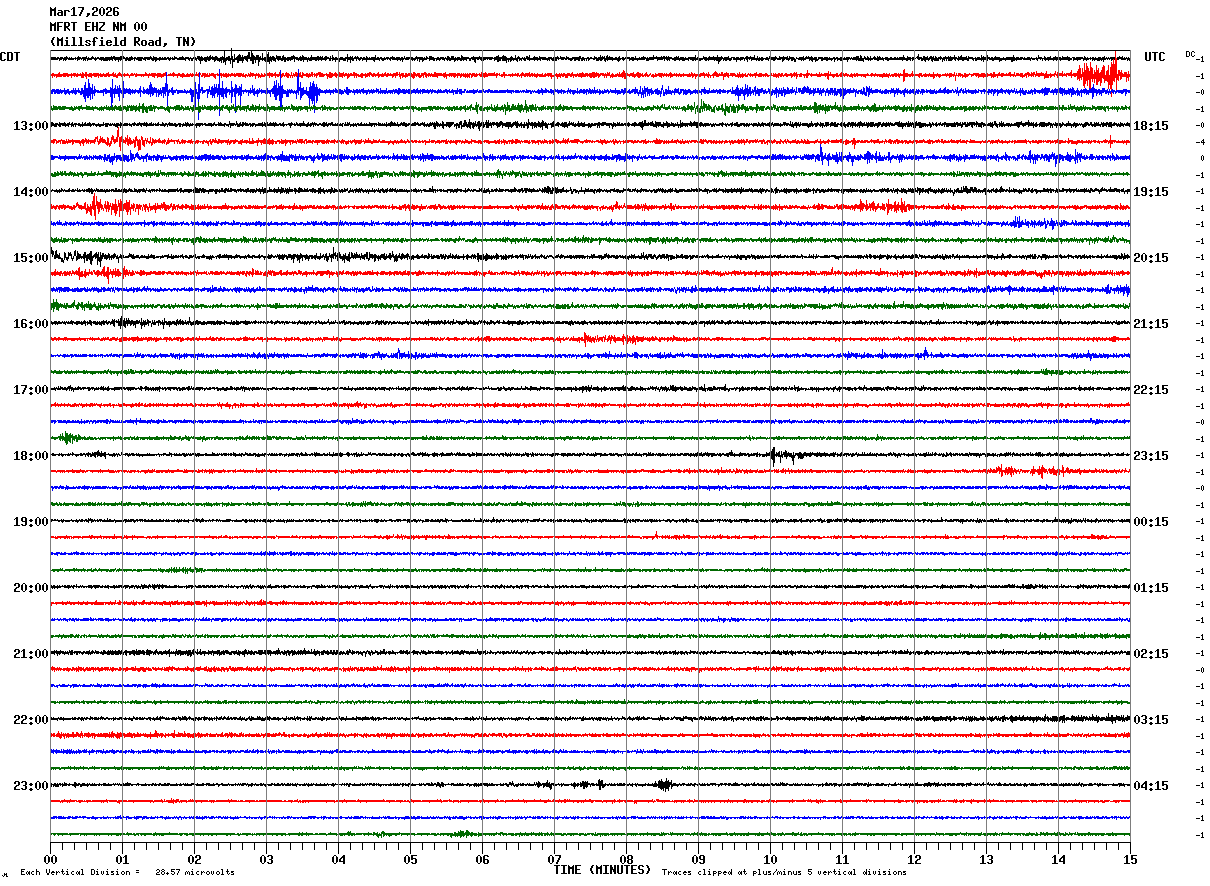The image size is (1210, 886).
Task: Click minute tick label 11 on time axis
Action: pos(842,859)
